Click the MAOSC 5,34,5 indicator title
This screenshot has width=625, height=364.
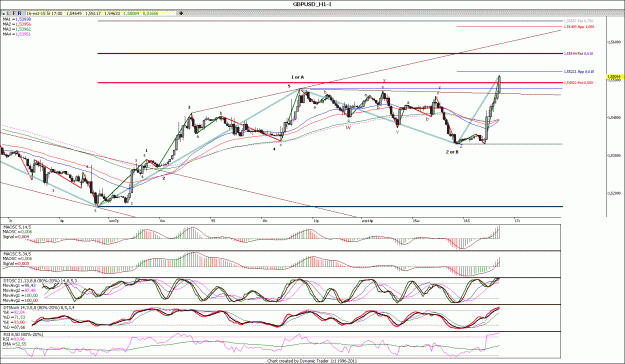[x=17, y=254]
